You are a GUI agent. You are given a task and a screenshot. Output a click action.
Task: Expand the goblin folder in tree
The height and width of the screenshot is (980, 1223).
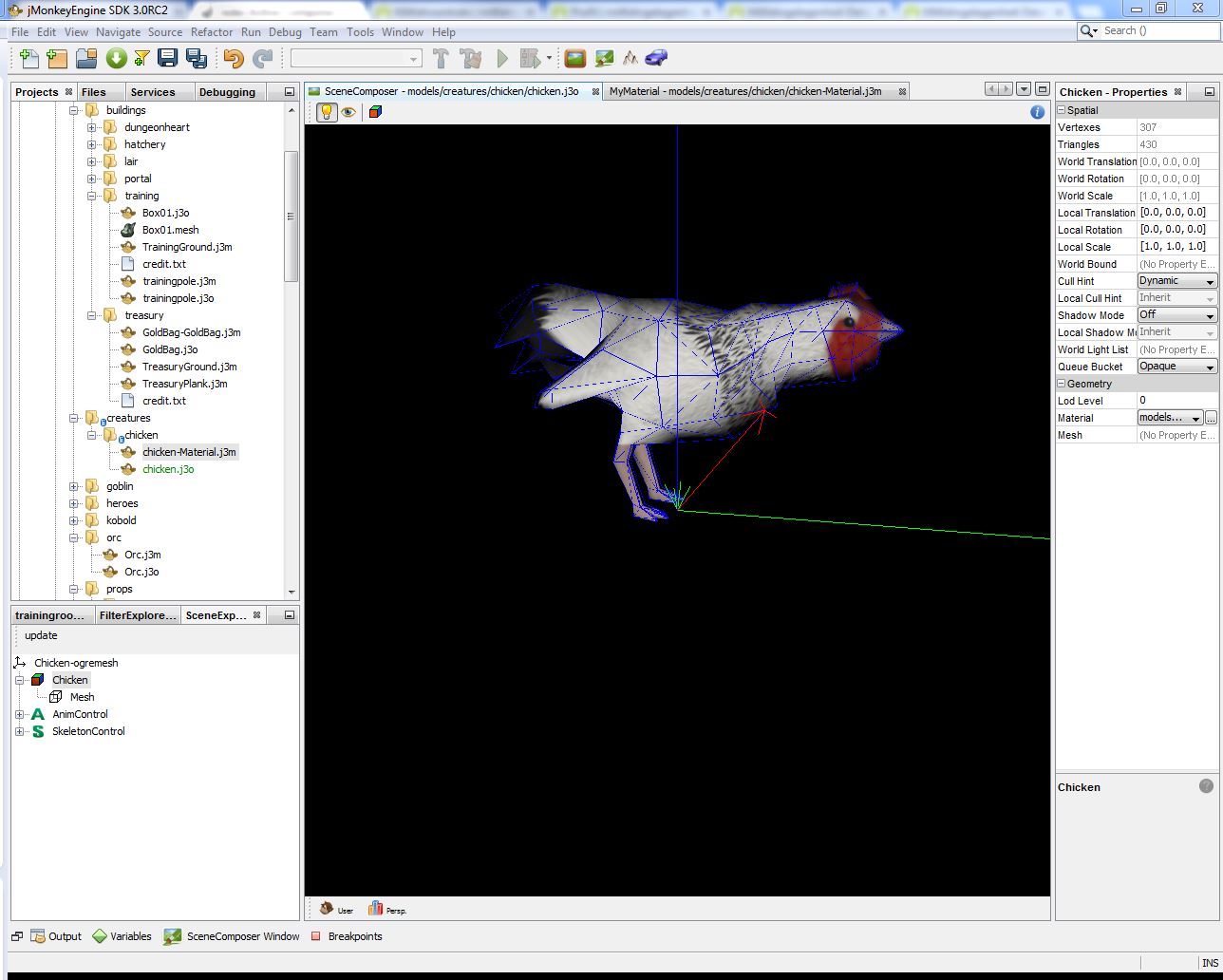(x=74, y=486)
